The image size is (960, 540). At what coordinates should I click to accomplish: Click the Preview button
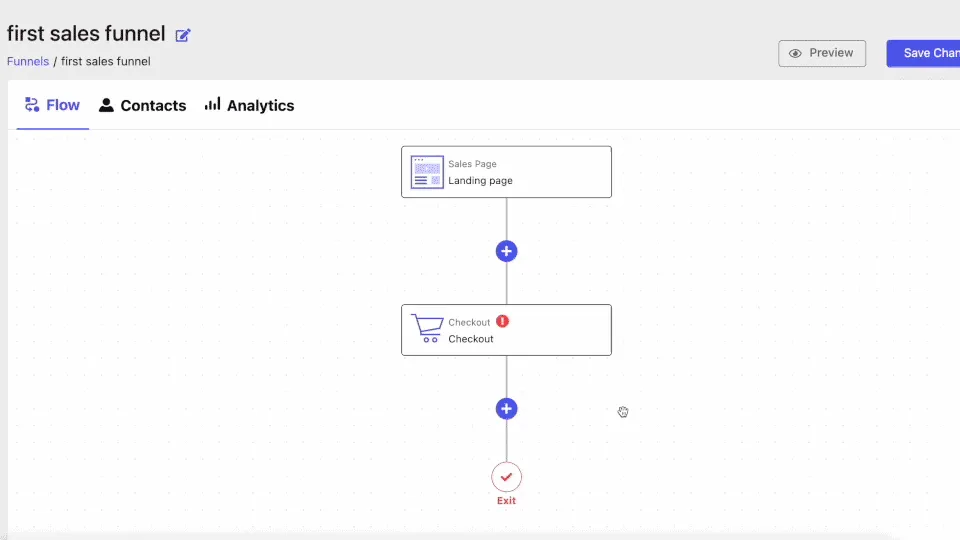822,53
